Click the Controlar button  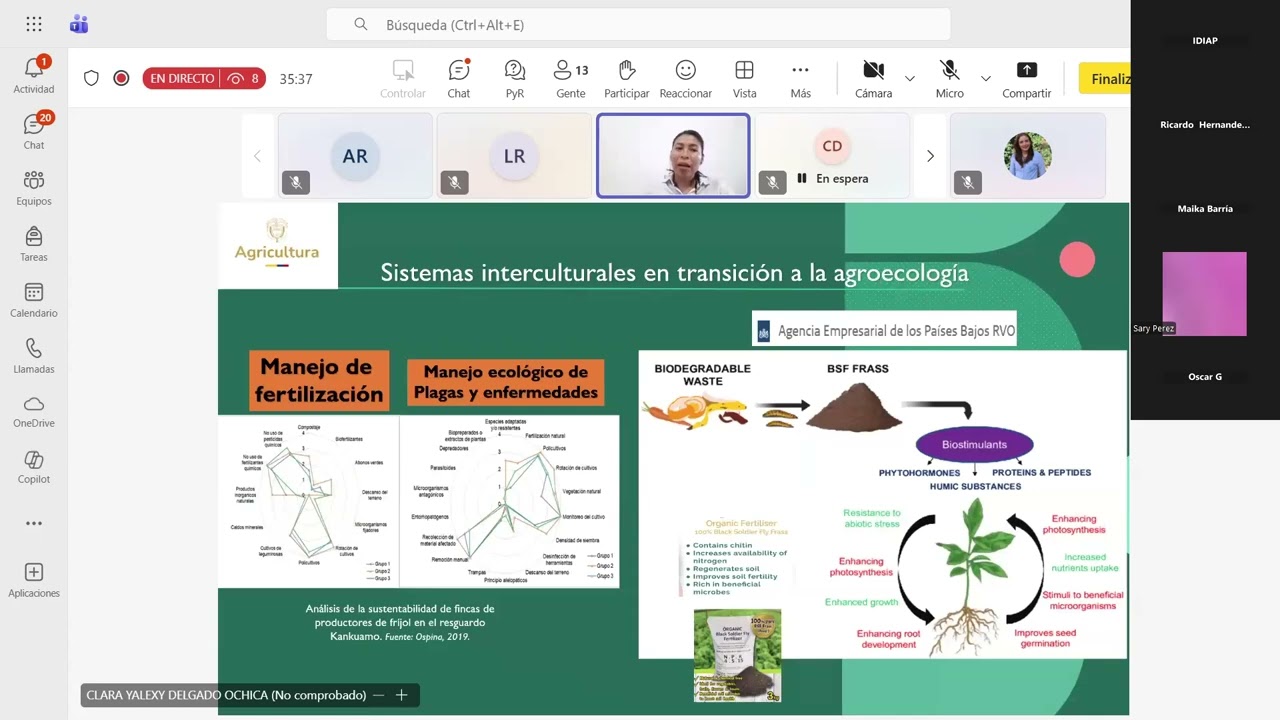tap(403, 79)
